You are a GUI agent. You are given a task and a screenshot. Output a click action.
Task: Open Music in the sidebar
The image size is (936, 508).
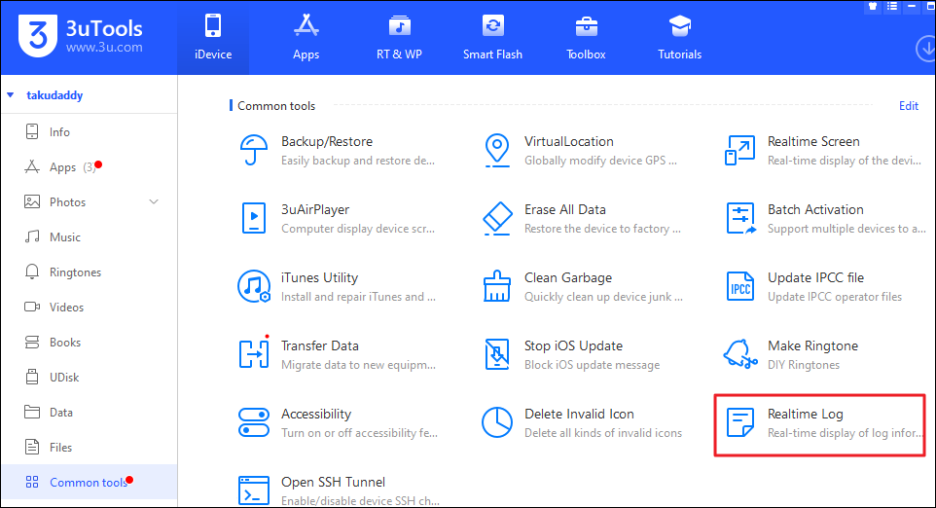(x=89, y=237)
